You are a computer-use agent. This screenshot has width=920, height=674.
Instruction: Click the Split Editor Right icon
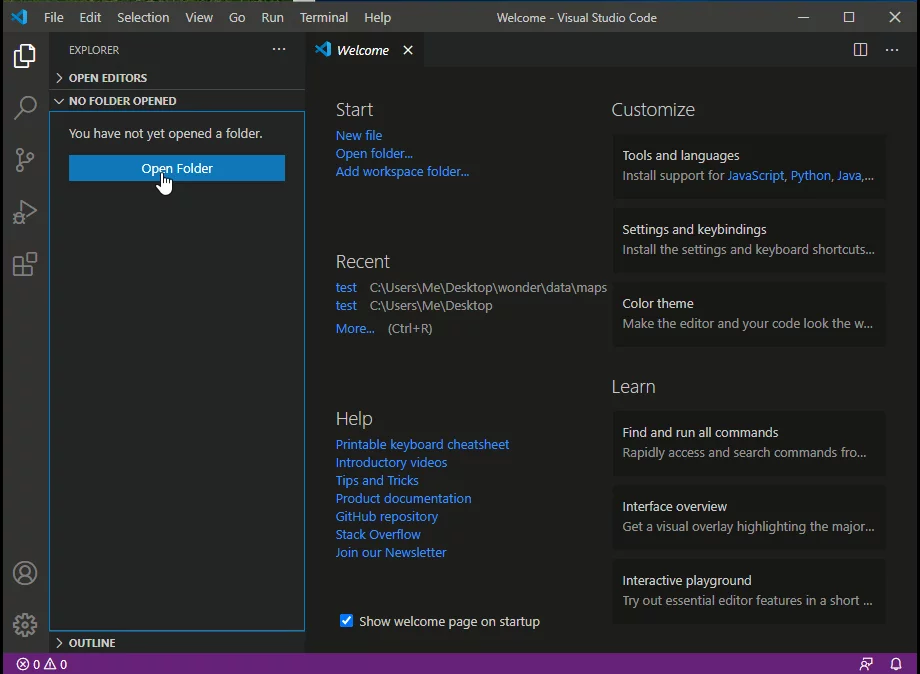click(860, 50)
